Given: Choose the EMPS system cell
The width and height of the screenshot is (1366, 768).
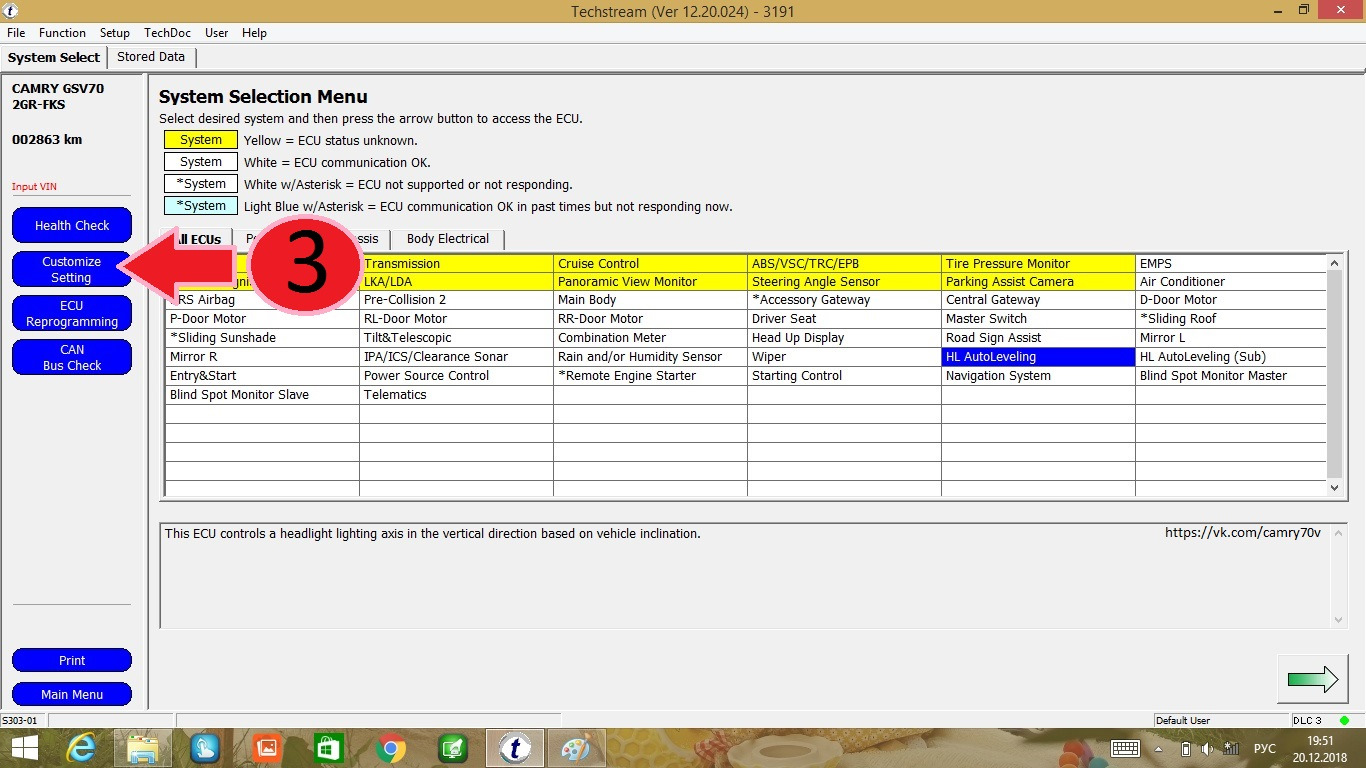Looking at the screenshot, I should pos(1231,264).
